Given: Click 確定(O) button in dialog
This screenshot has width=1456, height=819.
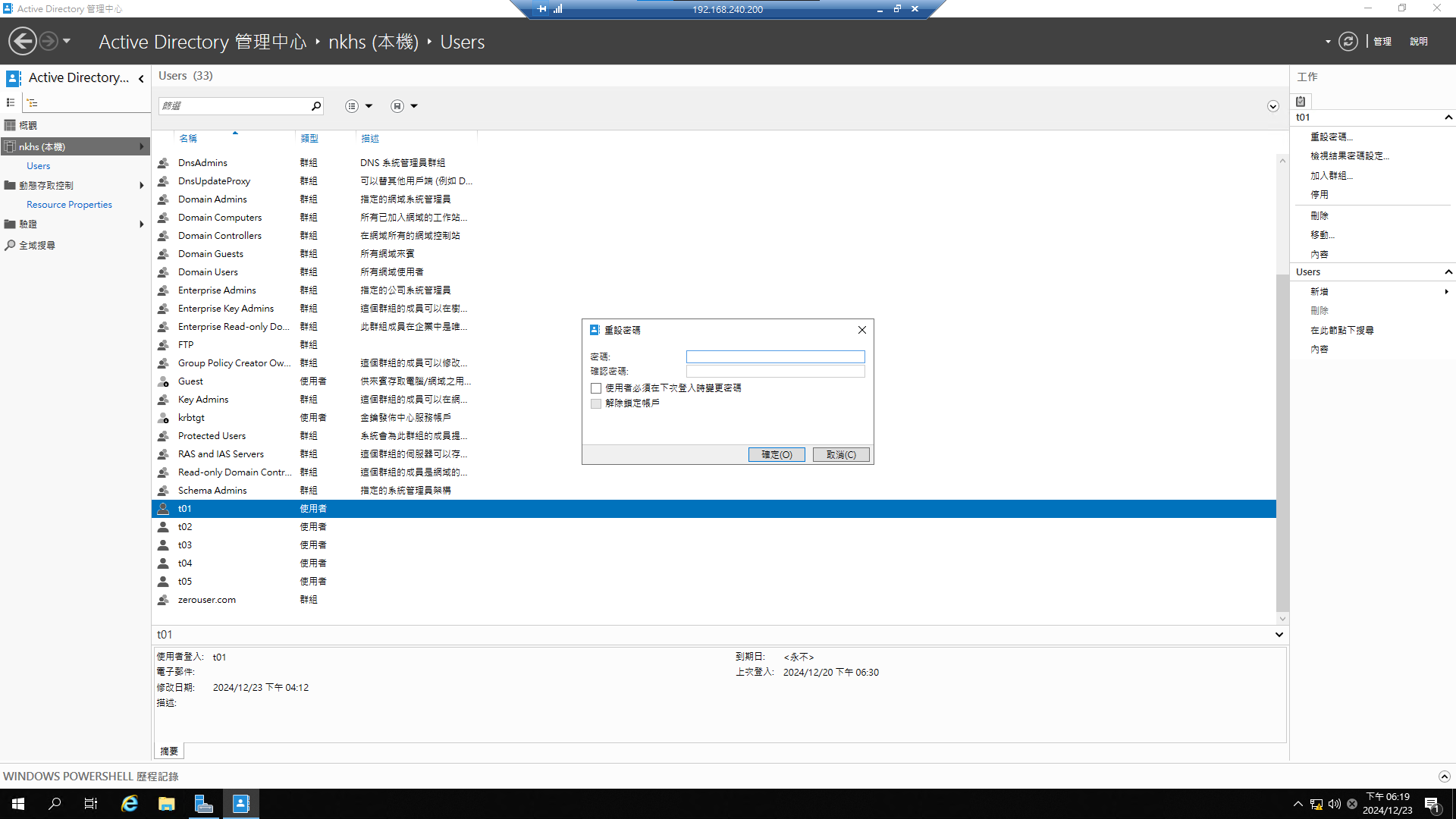Looking at the screenshot, I should pyautogui.click(x=777, y=455).
